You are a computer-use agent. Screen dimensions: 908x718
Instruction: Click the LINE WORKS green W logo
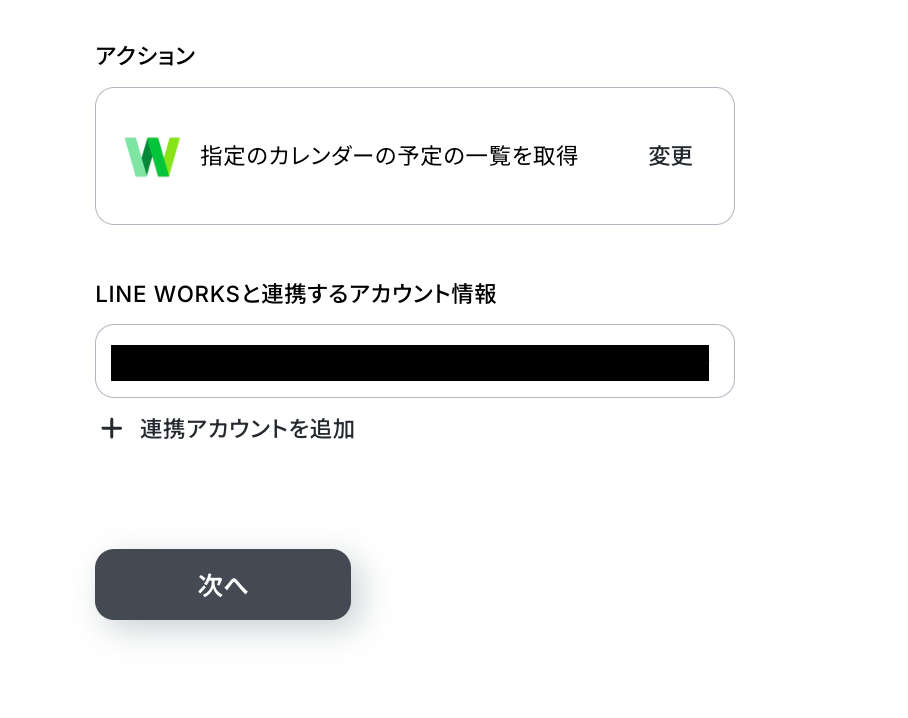(152, 157)
